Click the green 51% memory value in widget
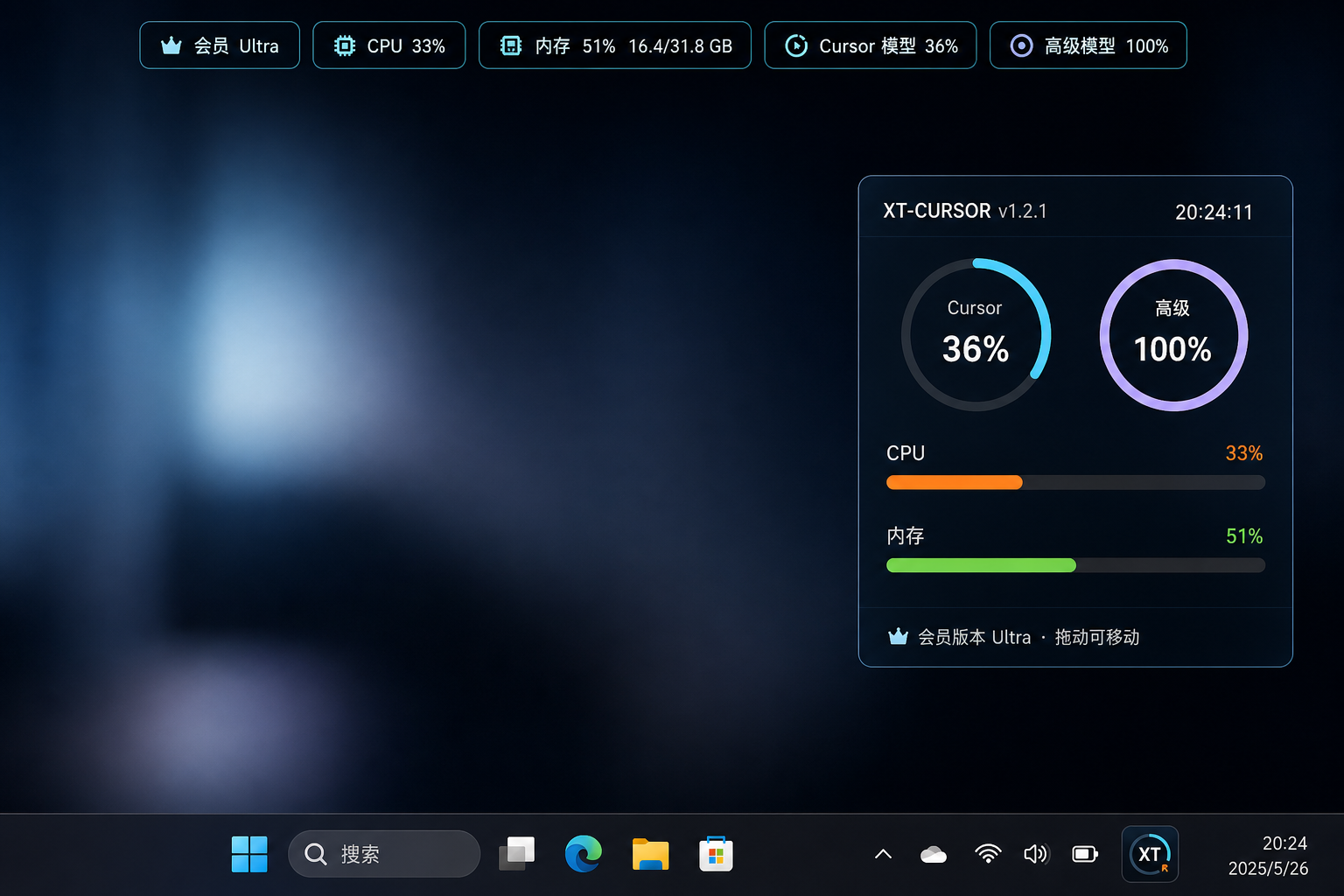The height and width of the screenshot is (896, 1344). 1244,536
